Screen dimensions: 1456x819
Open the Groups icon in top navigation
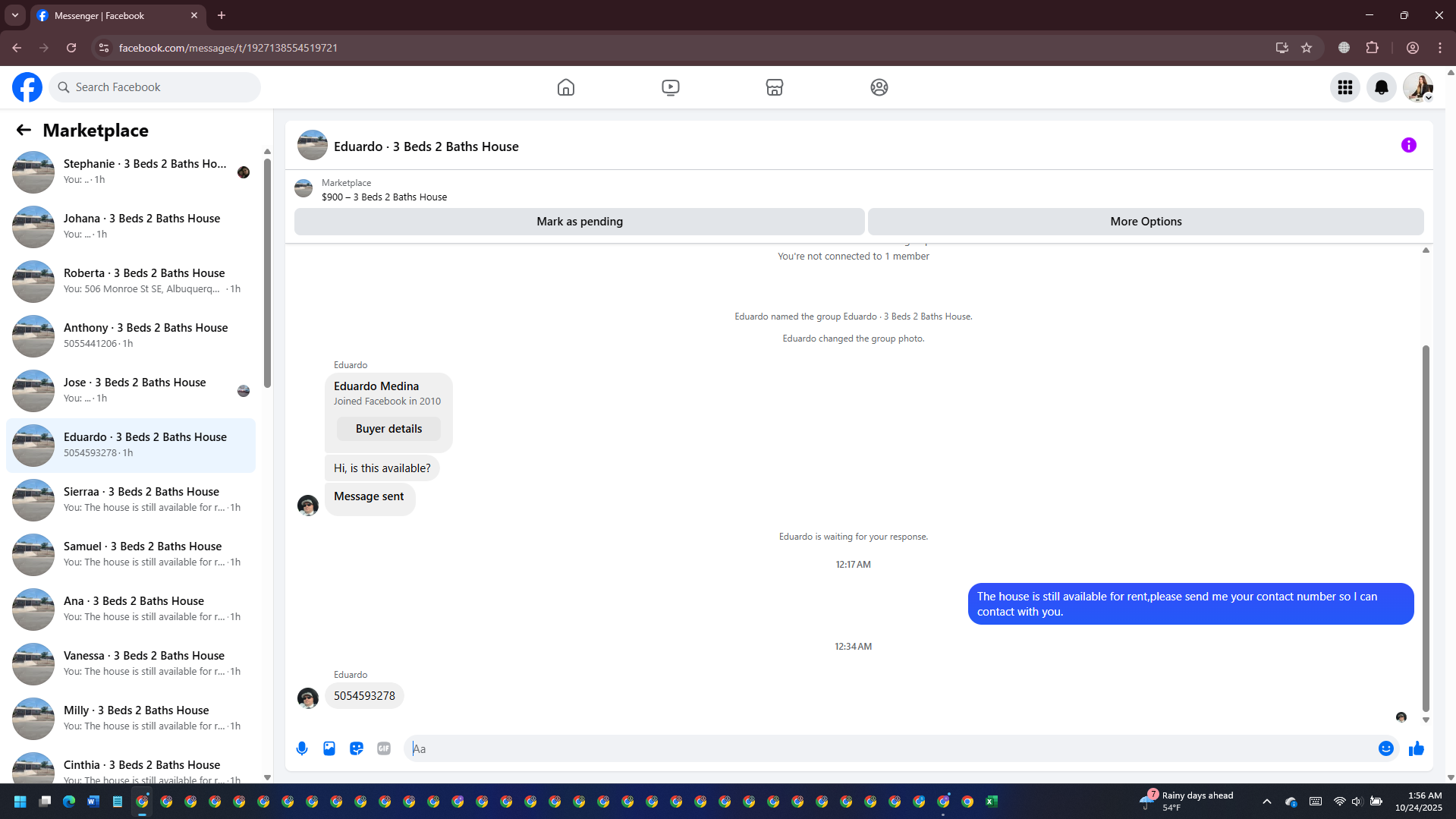pos(879,87)
